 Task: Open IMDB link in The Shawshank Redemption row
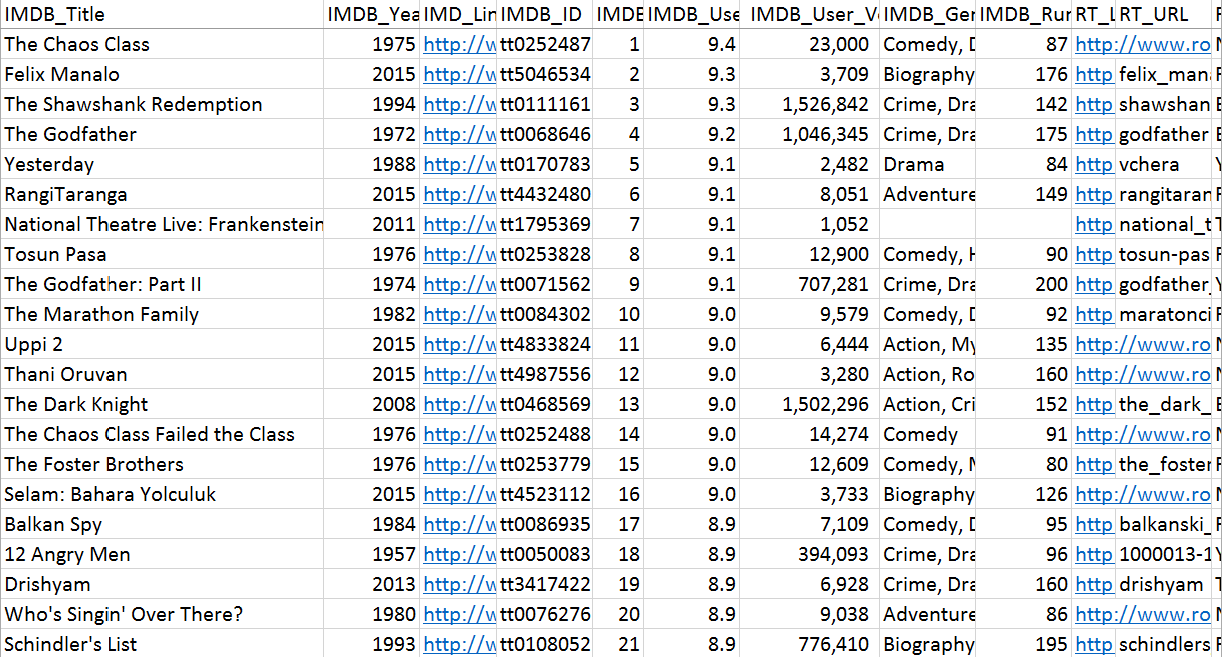pos(459,104)
